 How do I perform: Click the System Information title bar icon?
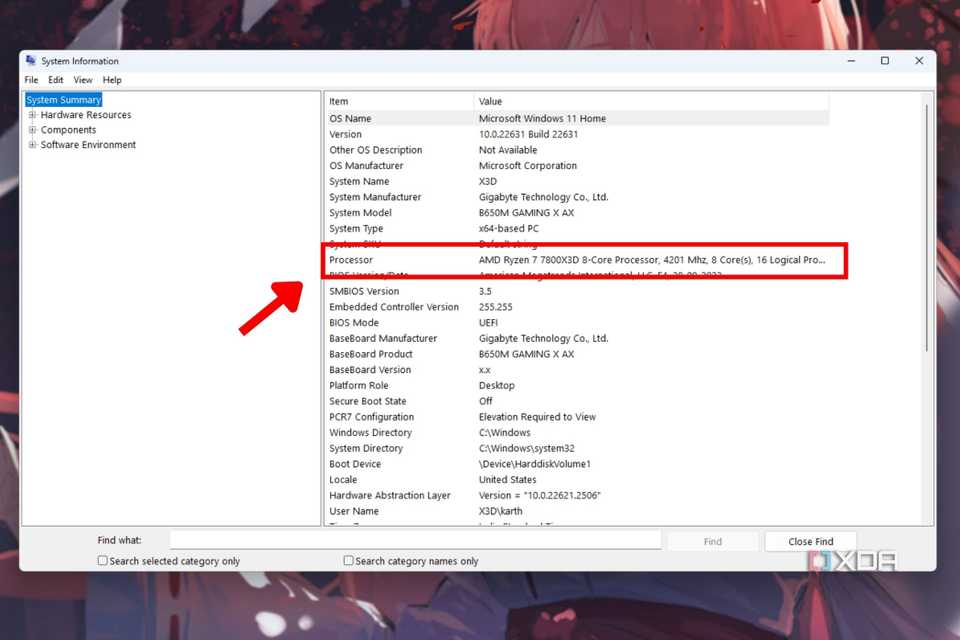coord(28,61)
